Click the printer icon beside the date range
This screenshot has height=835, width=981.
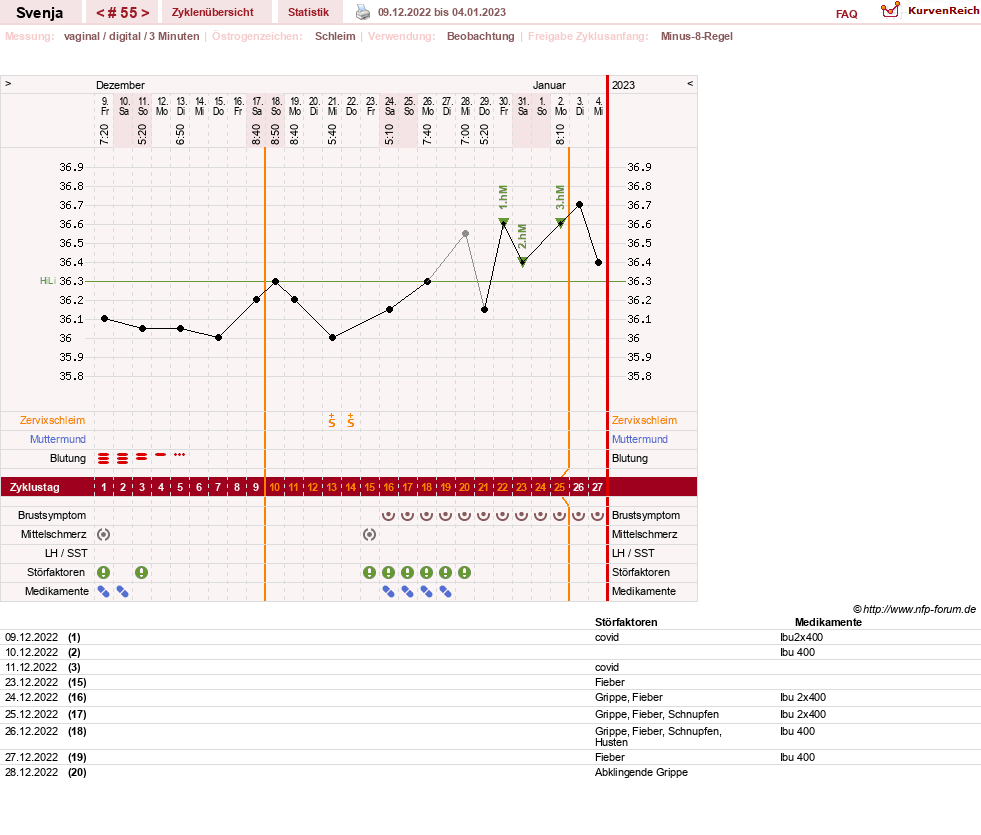pyautogui.click(x=363, y=12)
